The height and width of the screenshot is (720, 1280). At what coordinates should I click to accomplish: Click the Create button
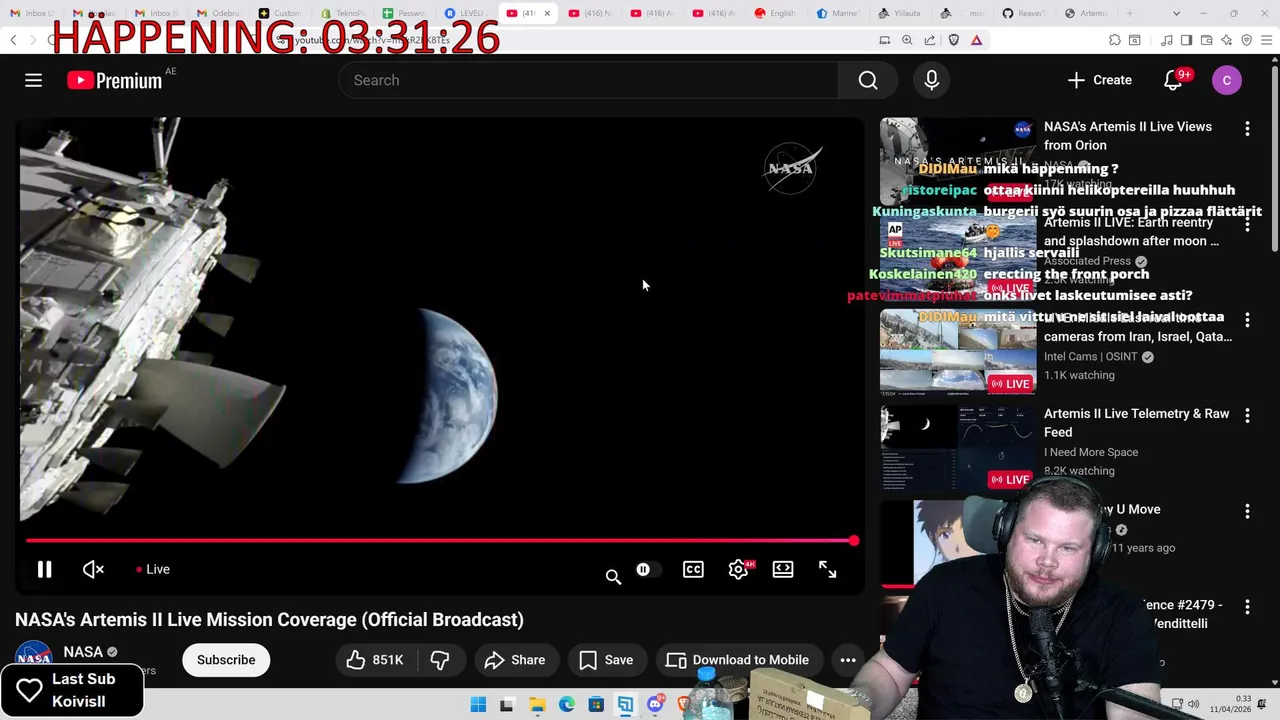point(1099,80)
